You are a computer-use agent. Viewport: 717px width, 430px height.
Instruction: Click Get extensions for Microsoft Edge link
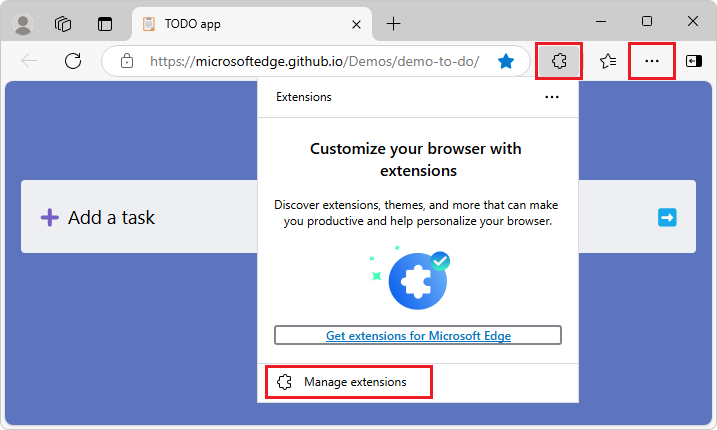tap(418, 335)
